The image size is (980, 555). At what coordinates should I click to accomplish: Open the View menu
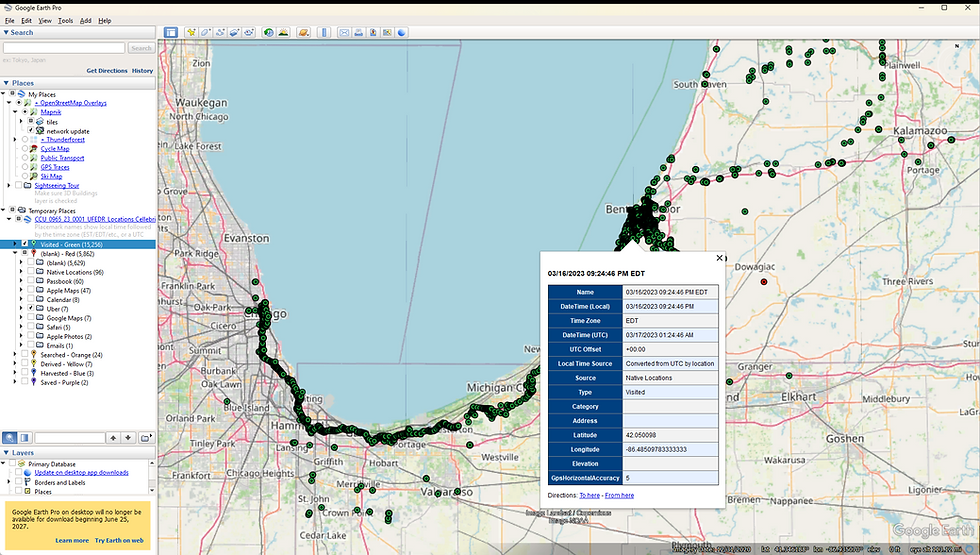click(45, 21)
